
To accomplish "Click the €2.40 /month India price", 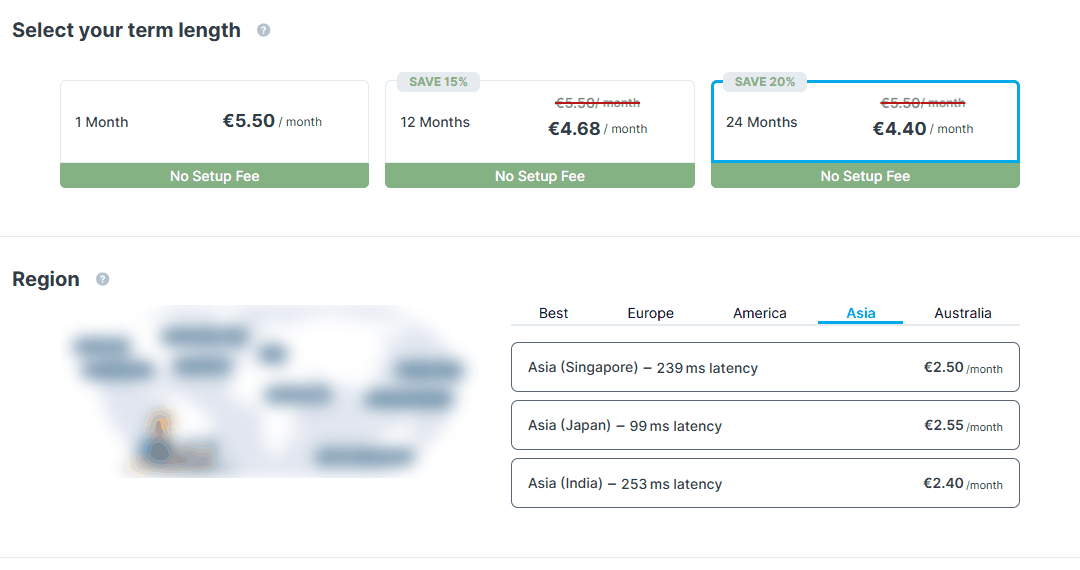I will coord(963,483).
